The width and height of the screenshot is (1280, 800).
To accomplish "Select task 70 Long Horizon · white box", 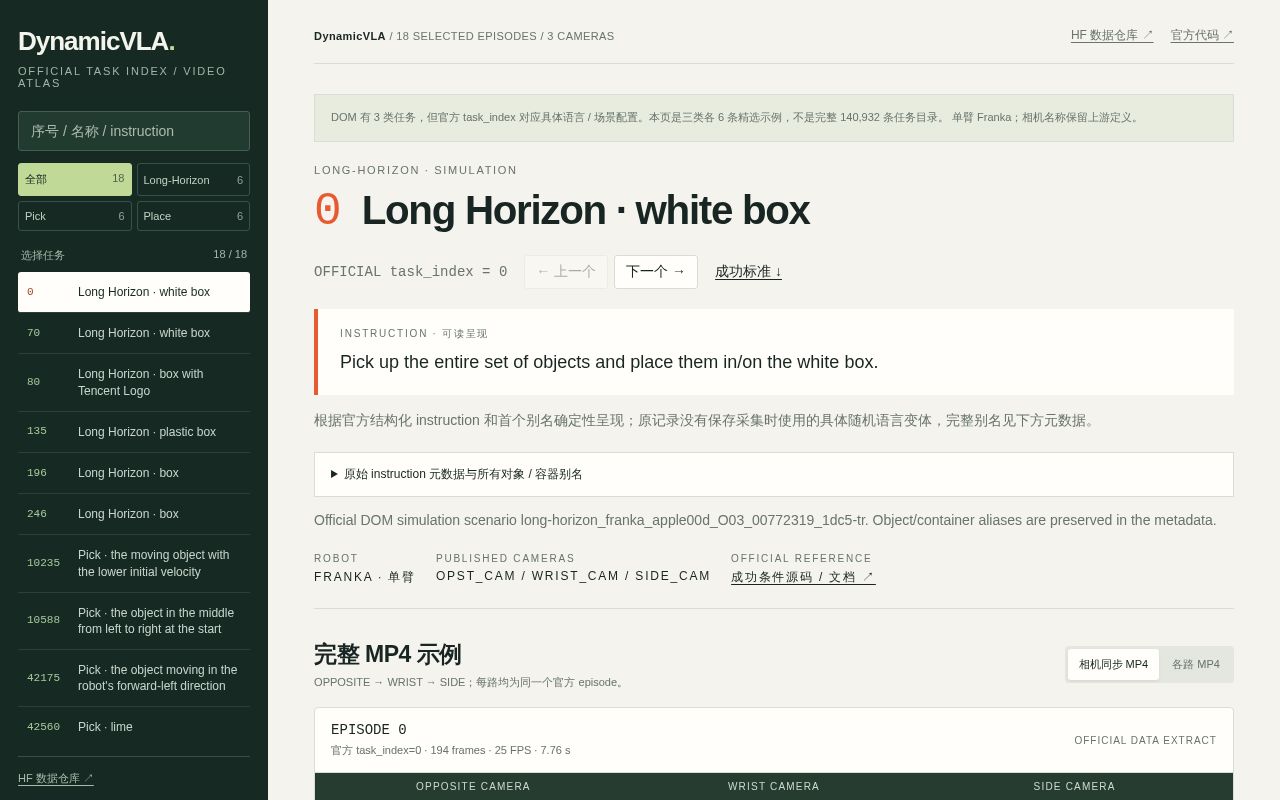I will [134, 333].
